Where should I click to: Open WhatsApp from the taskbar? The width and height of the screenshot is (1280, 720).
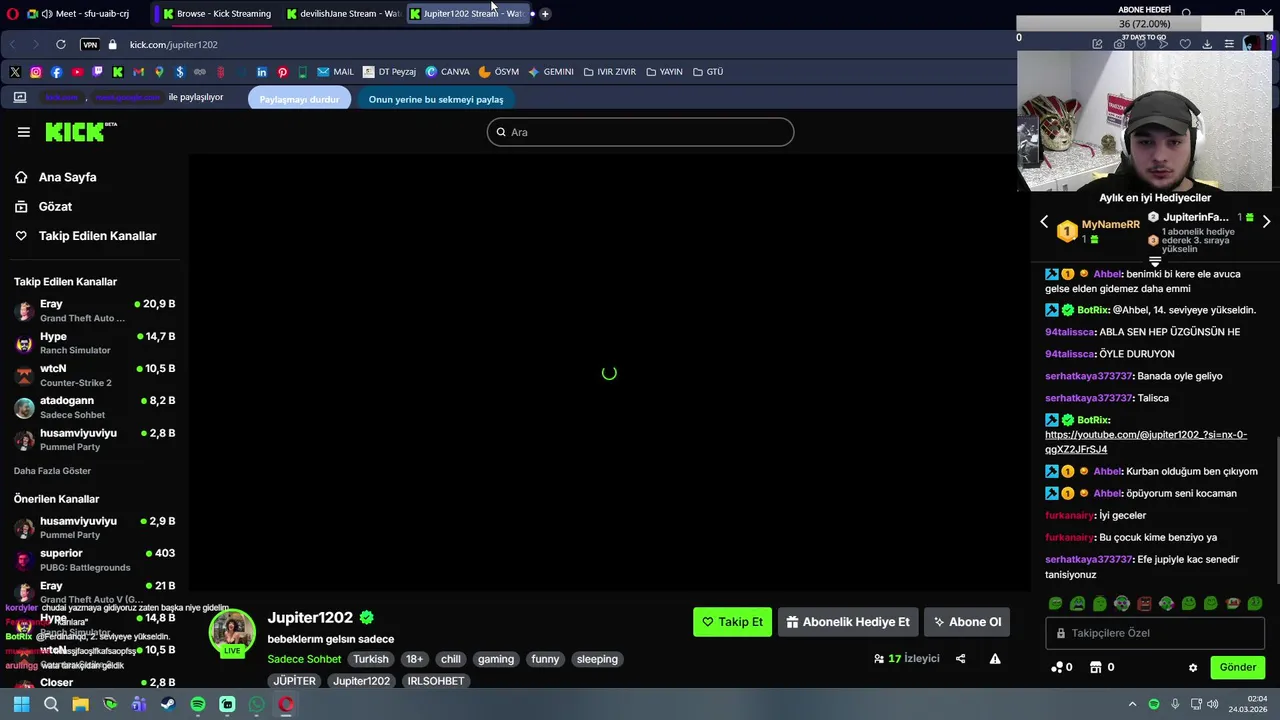257,705
